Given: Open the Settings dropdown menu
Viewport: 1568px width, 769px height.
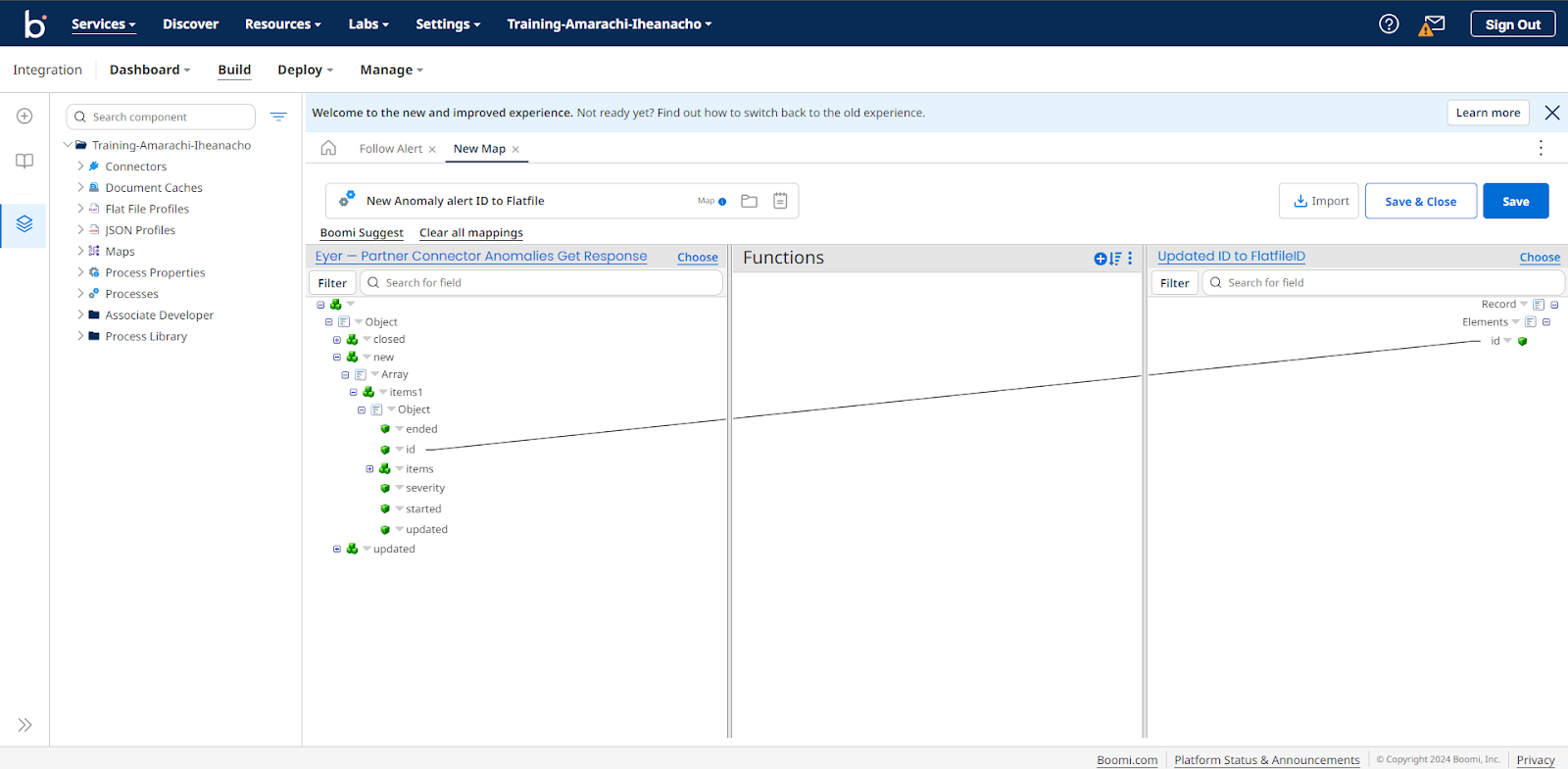Looking at the screenshot, I should point(448,24).
